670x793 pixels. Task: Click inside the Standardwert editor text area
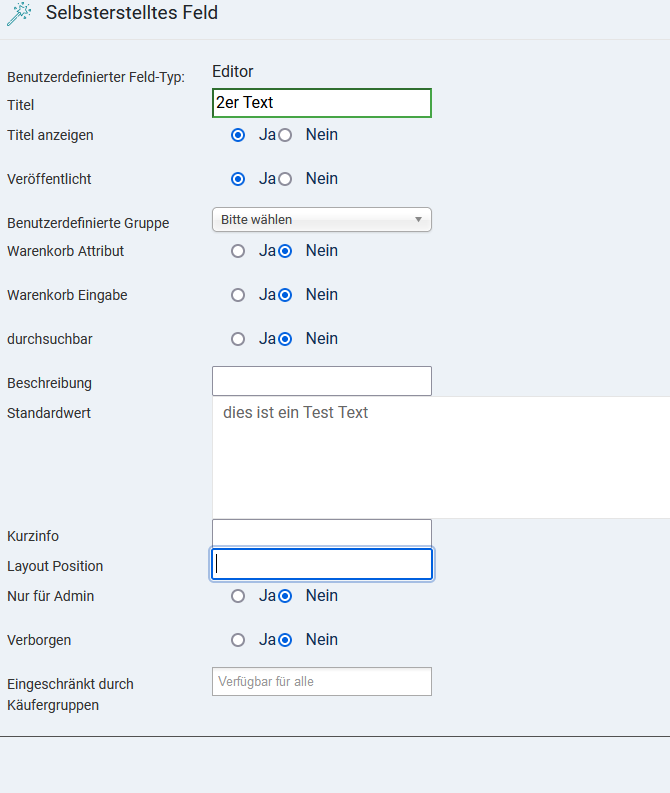pos(440,457)
